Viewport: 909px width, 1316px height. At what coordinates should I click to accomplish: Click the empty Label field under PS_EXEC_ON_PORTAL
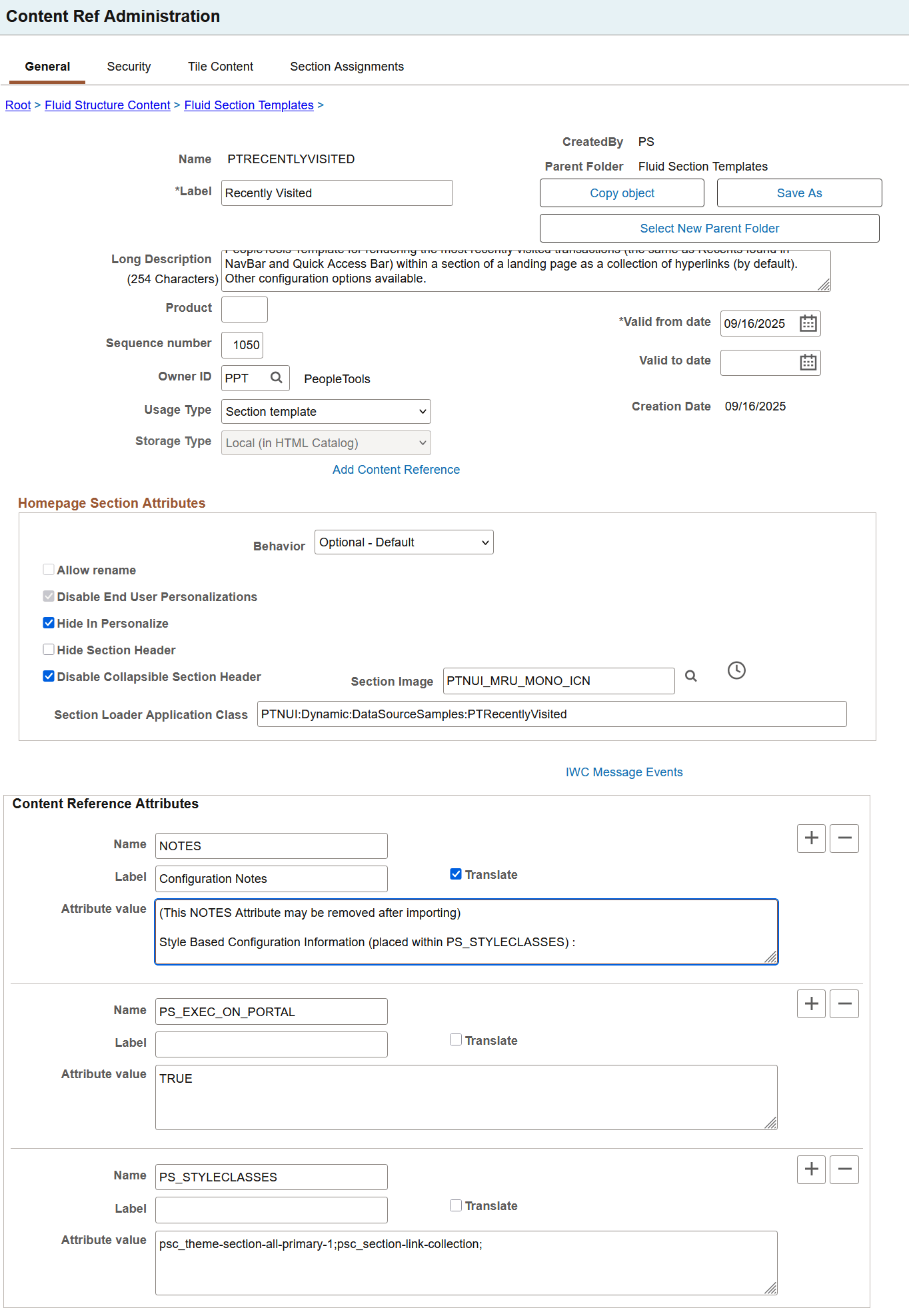pyautogui.click(x=271, y=1044)
